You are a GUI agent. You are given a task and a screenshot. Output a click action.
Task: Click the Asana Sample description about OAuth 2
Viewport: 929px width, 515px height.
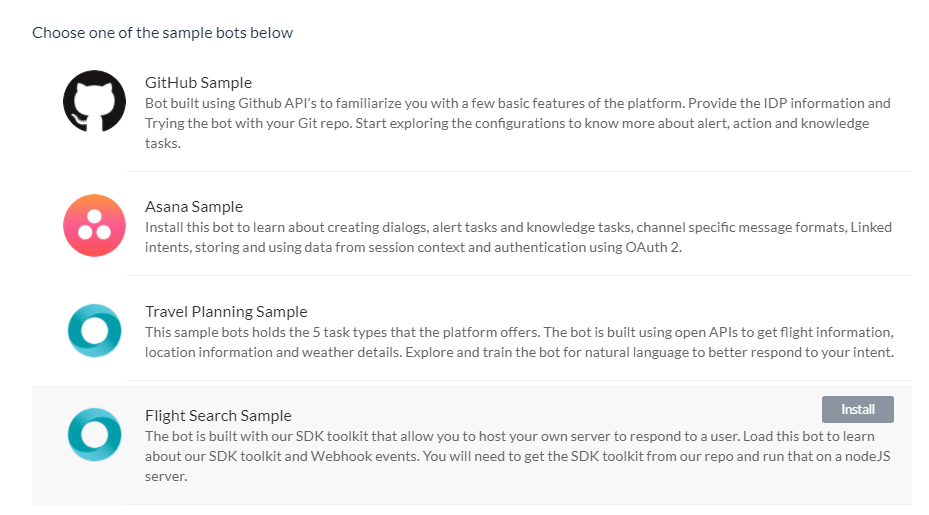click(518, 237)
